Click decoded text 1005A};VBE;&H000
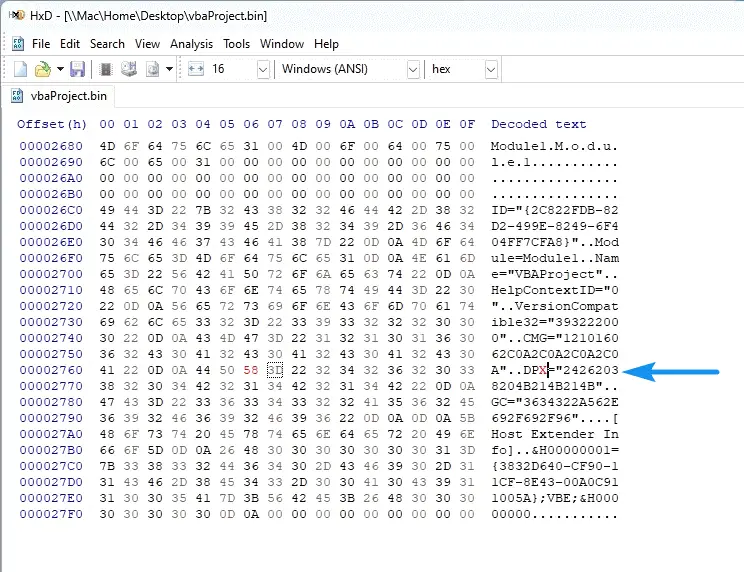 click(555, 498)
